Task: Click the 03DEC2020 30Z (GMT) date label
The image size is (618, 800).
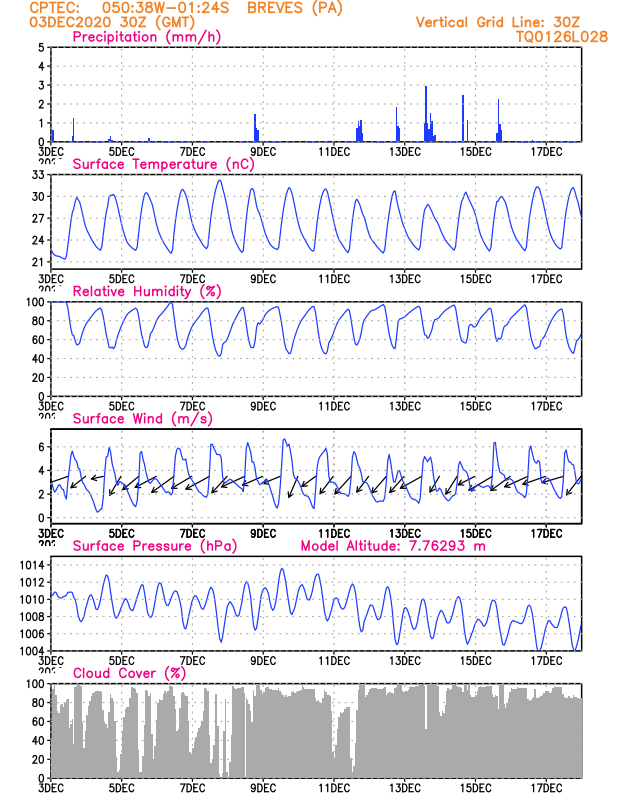Action: click(112, 22)
